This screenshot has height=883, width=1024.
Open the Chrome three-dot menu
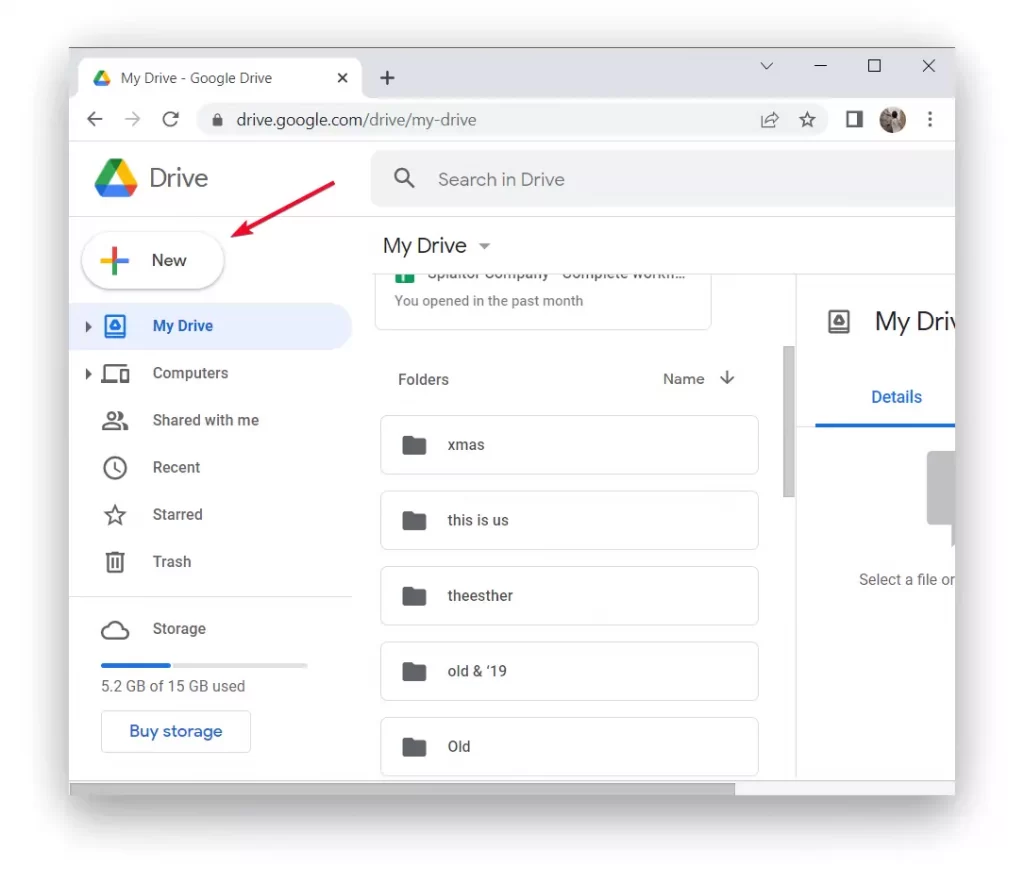pyautogui.click(x=930, y=120)
